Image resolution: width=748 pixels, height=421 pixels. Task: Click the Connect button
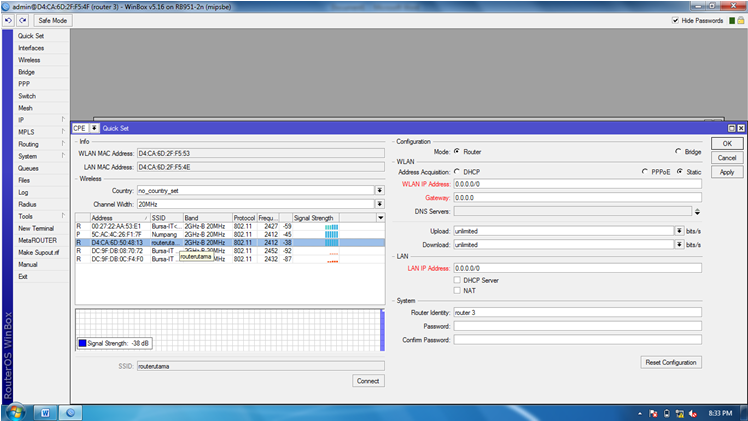[x=368, y=381]
